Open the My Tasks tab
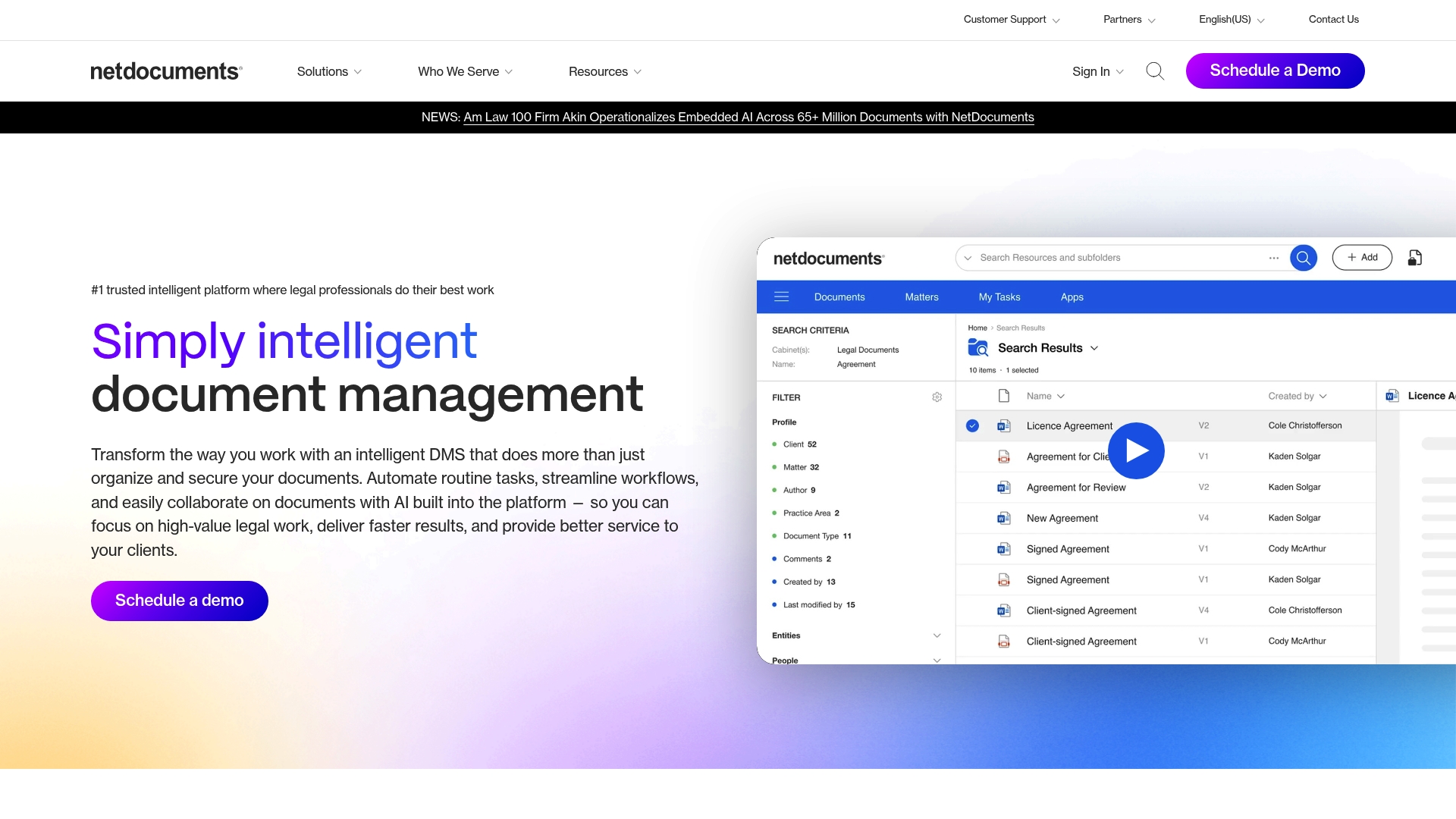1456x819 pixels. point(999,297)
